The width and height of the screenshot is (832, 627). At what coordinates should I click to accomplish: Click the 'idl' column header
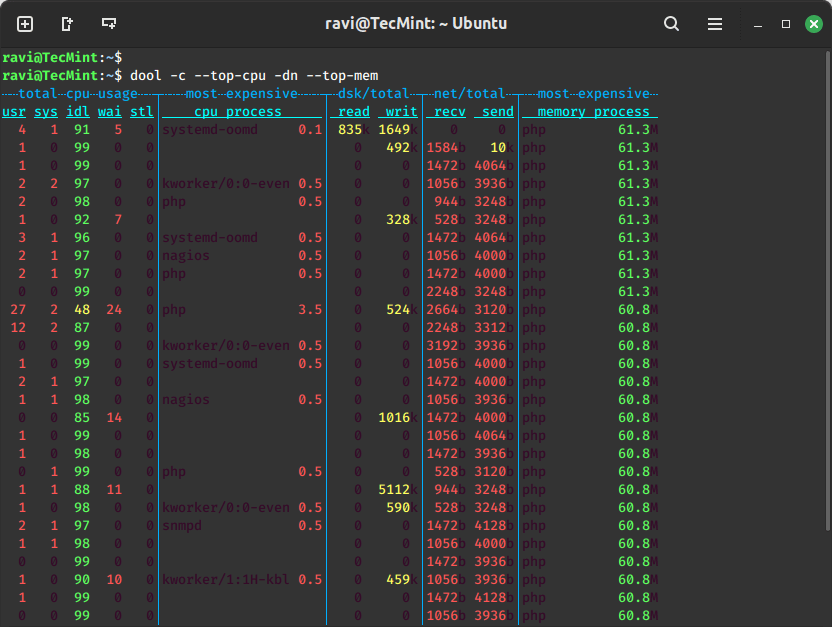click(77, 111)
